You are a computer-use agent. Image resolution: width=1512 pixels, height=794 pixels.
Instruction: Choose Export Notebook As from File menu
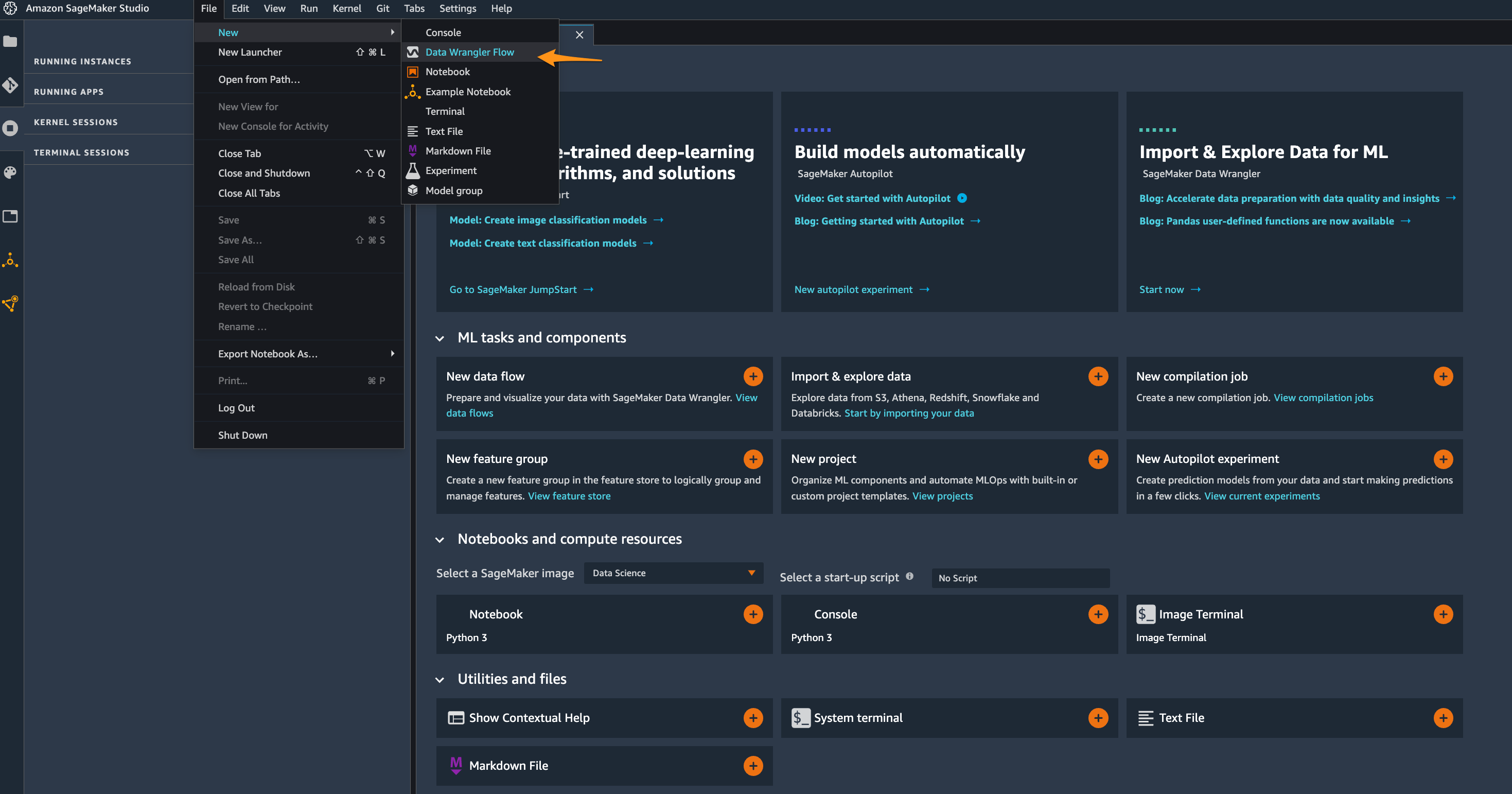pyautogui.click(x=268, y=354)
